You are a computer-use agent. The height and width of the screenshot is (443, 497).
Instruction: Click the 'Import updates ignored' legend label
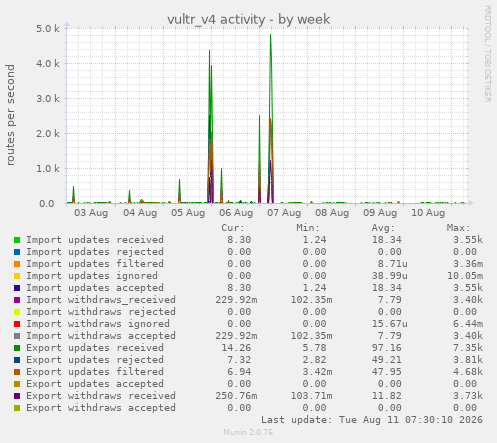pyautogui.click(x=92, y=276)
